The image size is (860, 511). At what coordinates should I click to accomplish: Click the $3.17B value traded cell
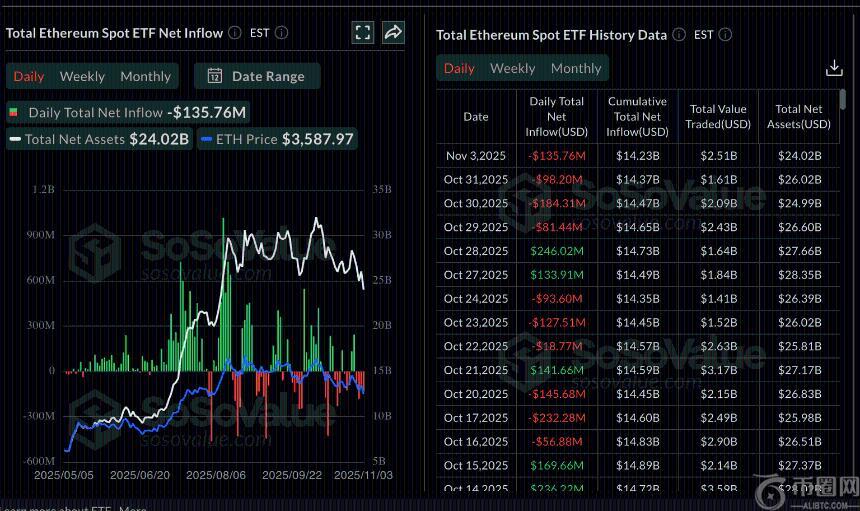[x=718, y=370]
